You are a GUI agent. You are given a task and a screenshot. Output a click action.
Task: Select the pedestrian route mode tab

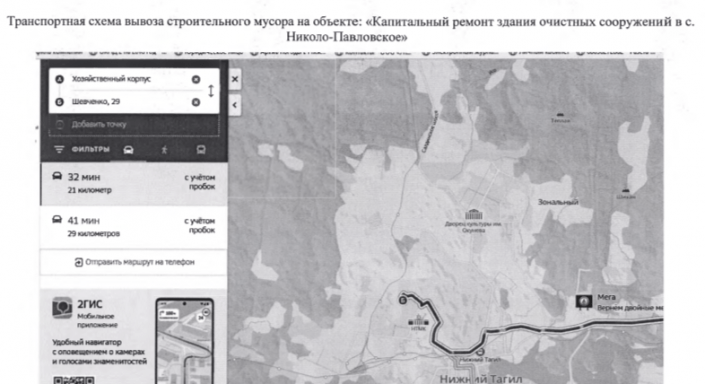(x=164, y=150)
